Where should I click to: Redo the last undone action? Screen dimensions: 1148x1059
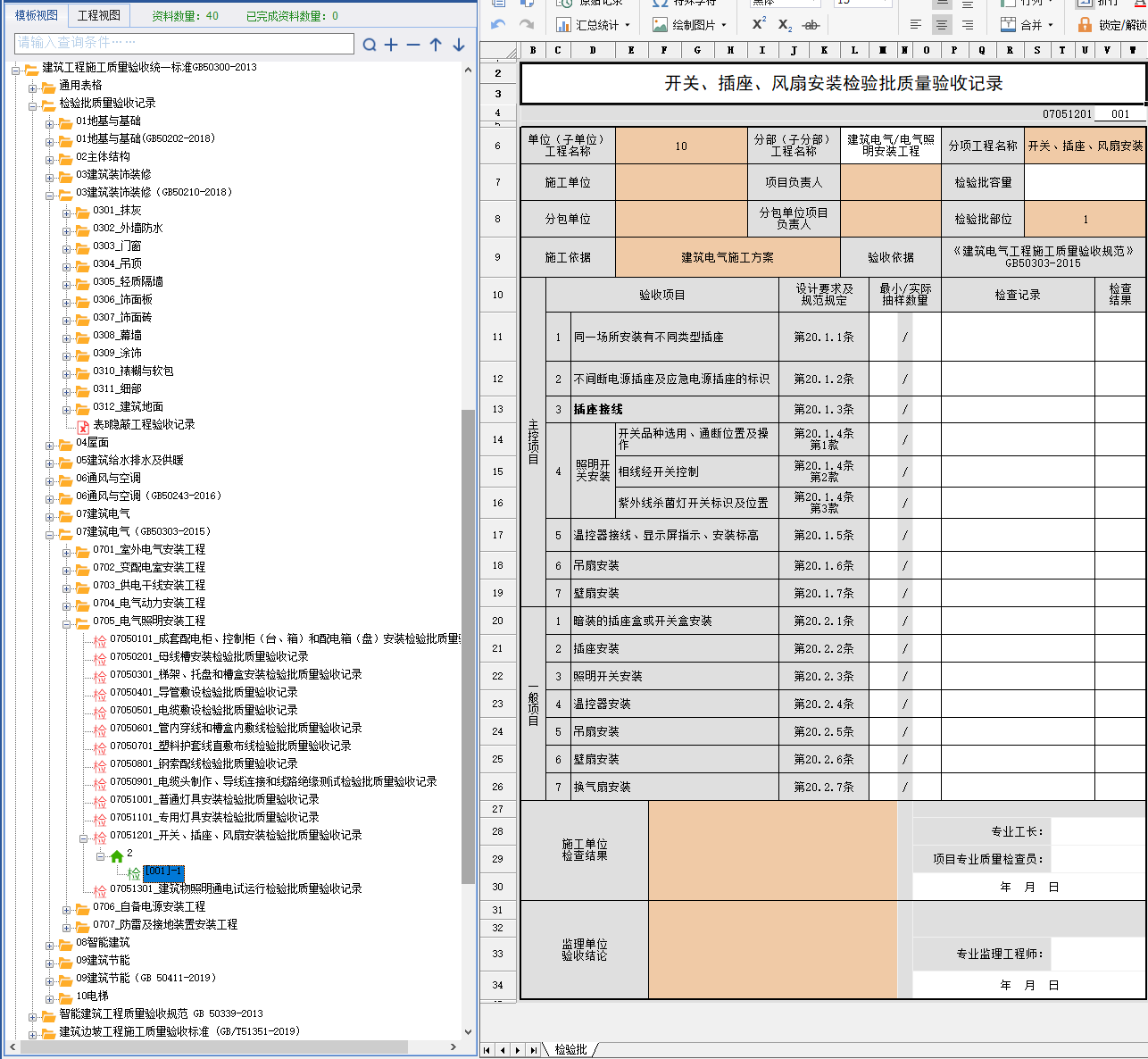pos(527,24)
